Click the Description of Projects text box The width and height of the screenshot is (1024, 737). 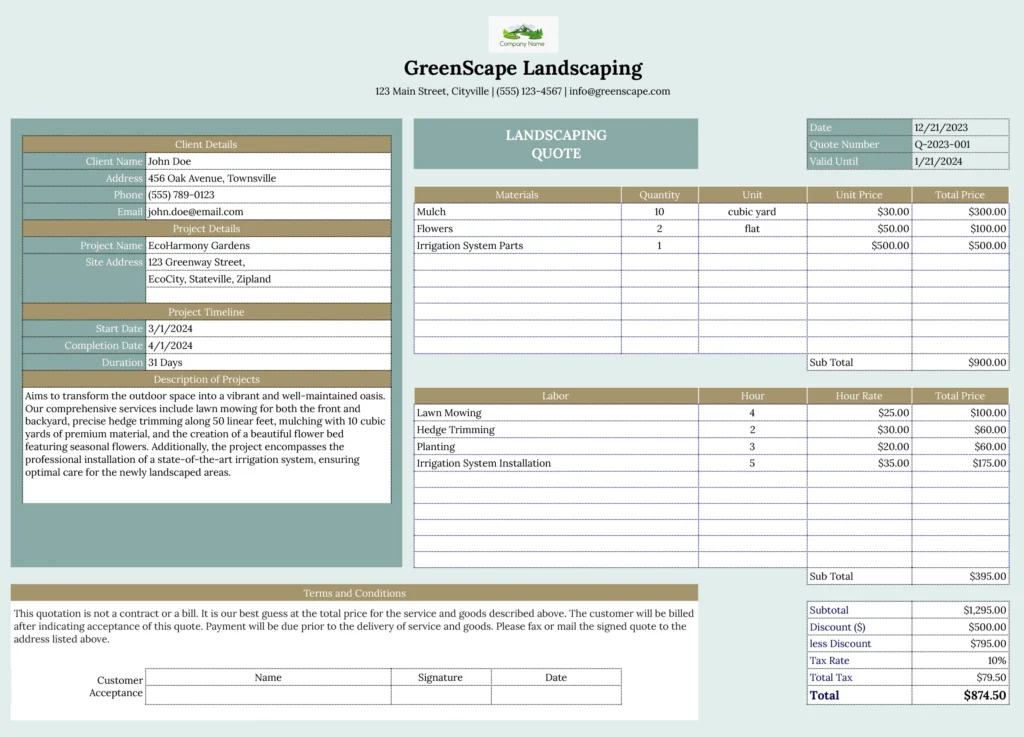207,445
